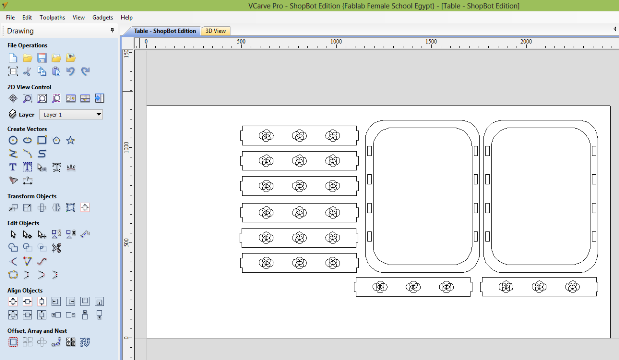The width and height of the screenshot is (619, 360).
Task: Open the Job Setup dimensions icon
Action: 13,71
